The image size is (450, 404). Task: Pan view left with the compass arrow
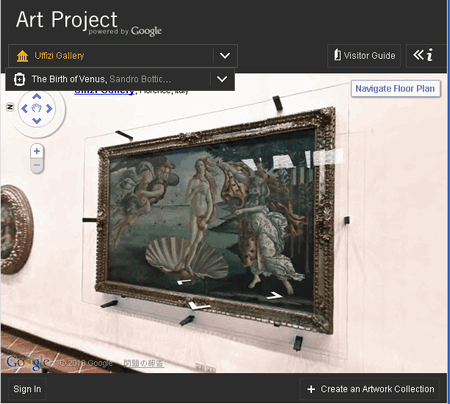coord(24,109)
